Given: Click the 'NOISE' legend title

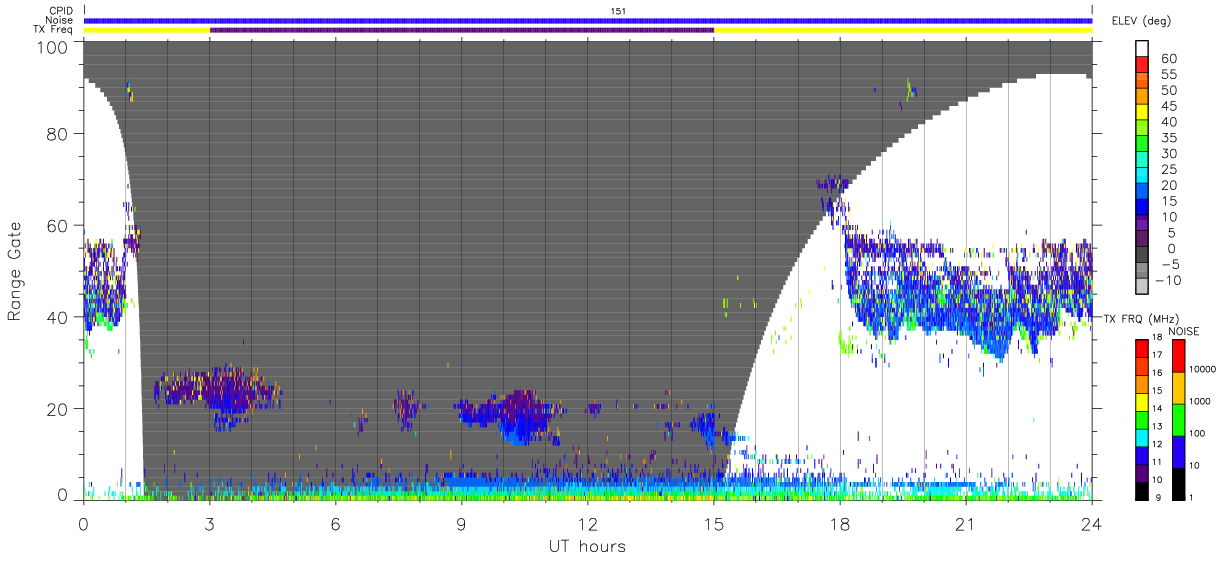Looking at the screenshot, I should (x=1182, y=331).
